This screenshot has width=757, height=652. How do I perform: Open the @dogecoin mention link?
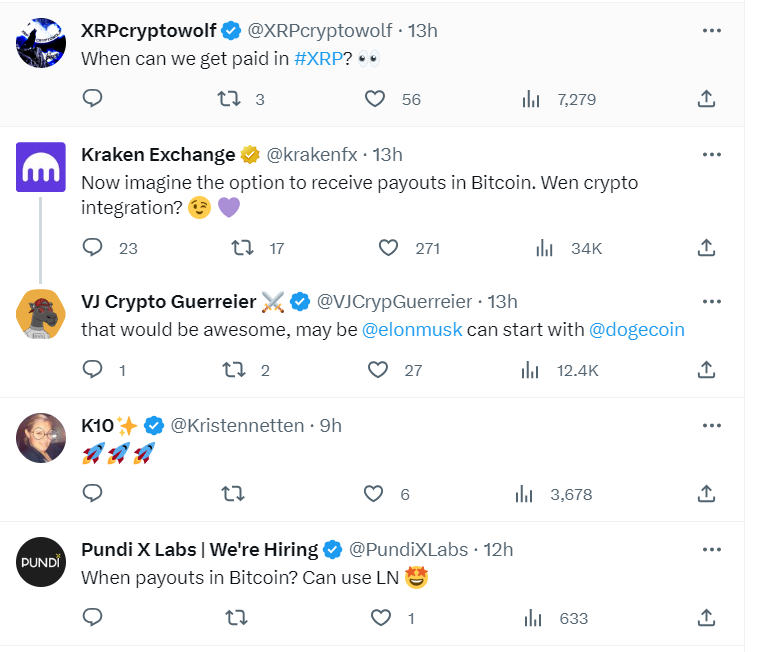[636, 330]
